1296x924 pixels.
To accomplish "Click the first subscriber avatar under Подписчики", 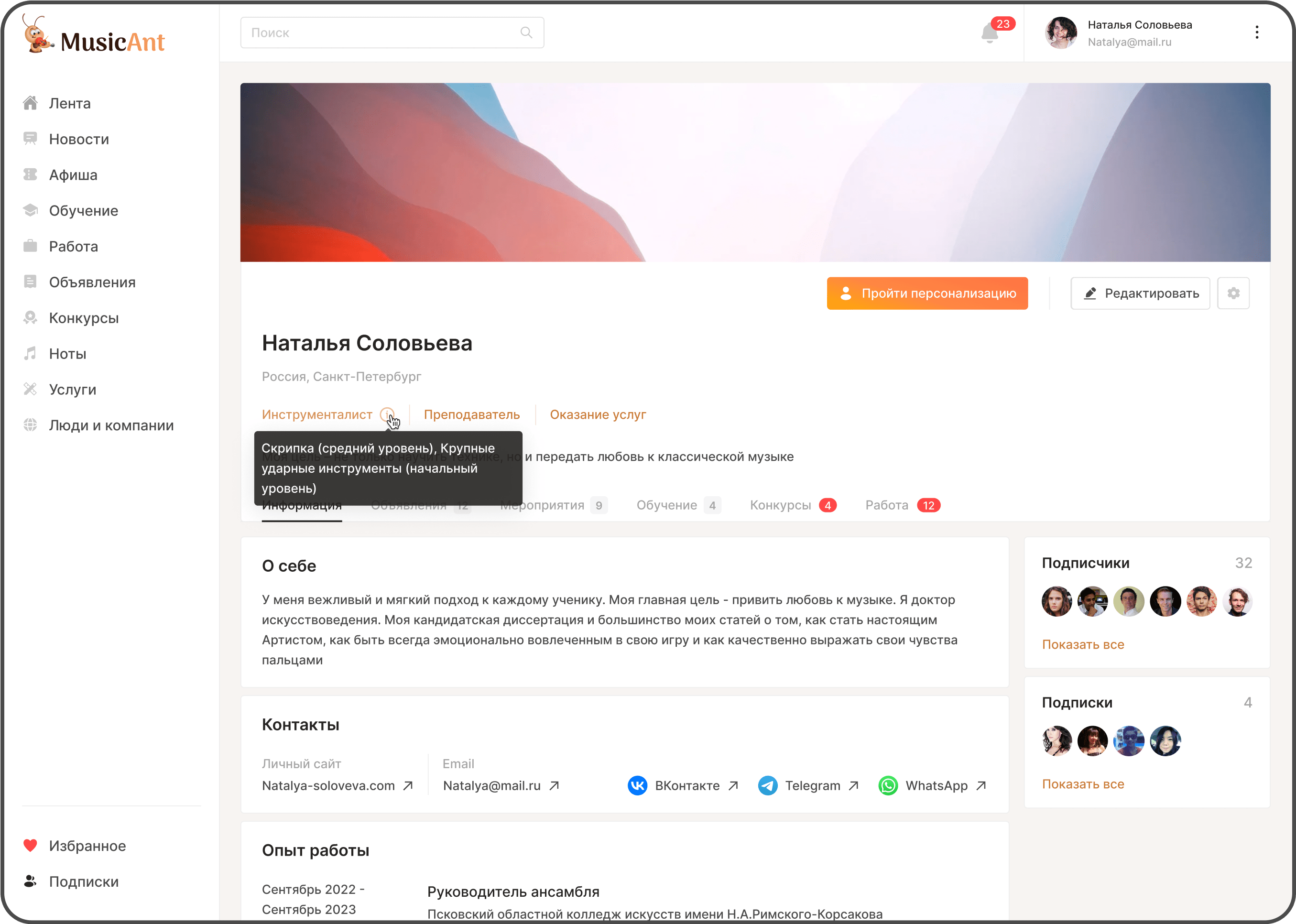I will click(x=1056, y=601).
